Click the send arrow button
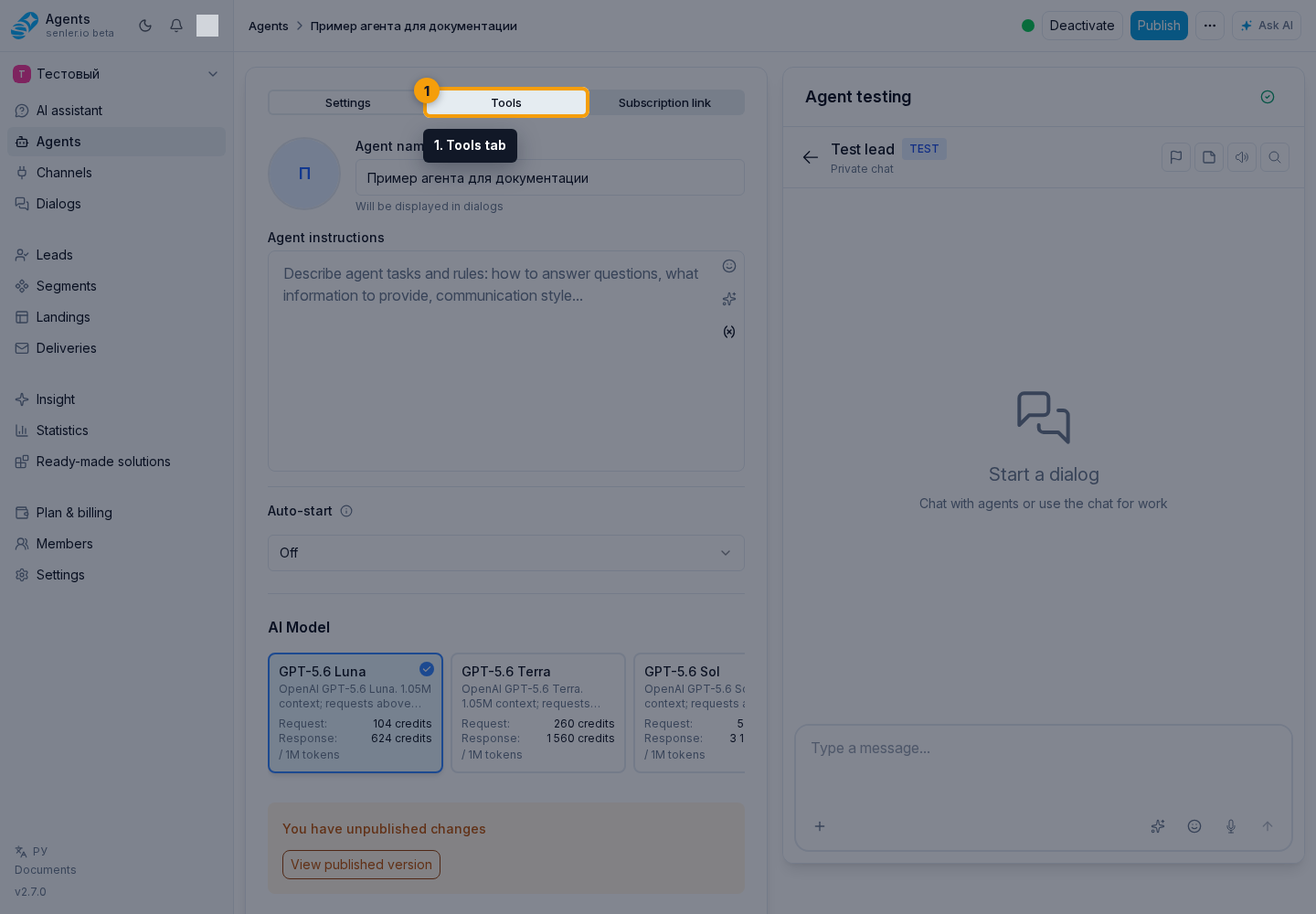 coord(1268,826)
